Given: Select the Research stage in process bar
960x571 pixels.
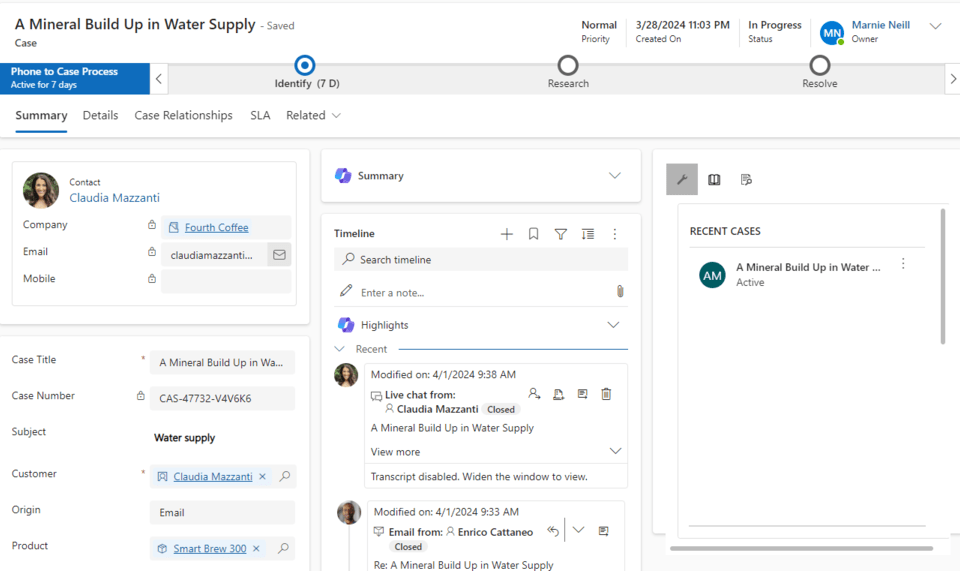Looking at the screenshot, I should tap(568, 66).
